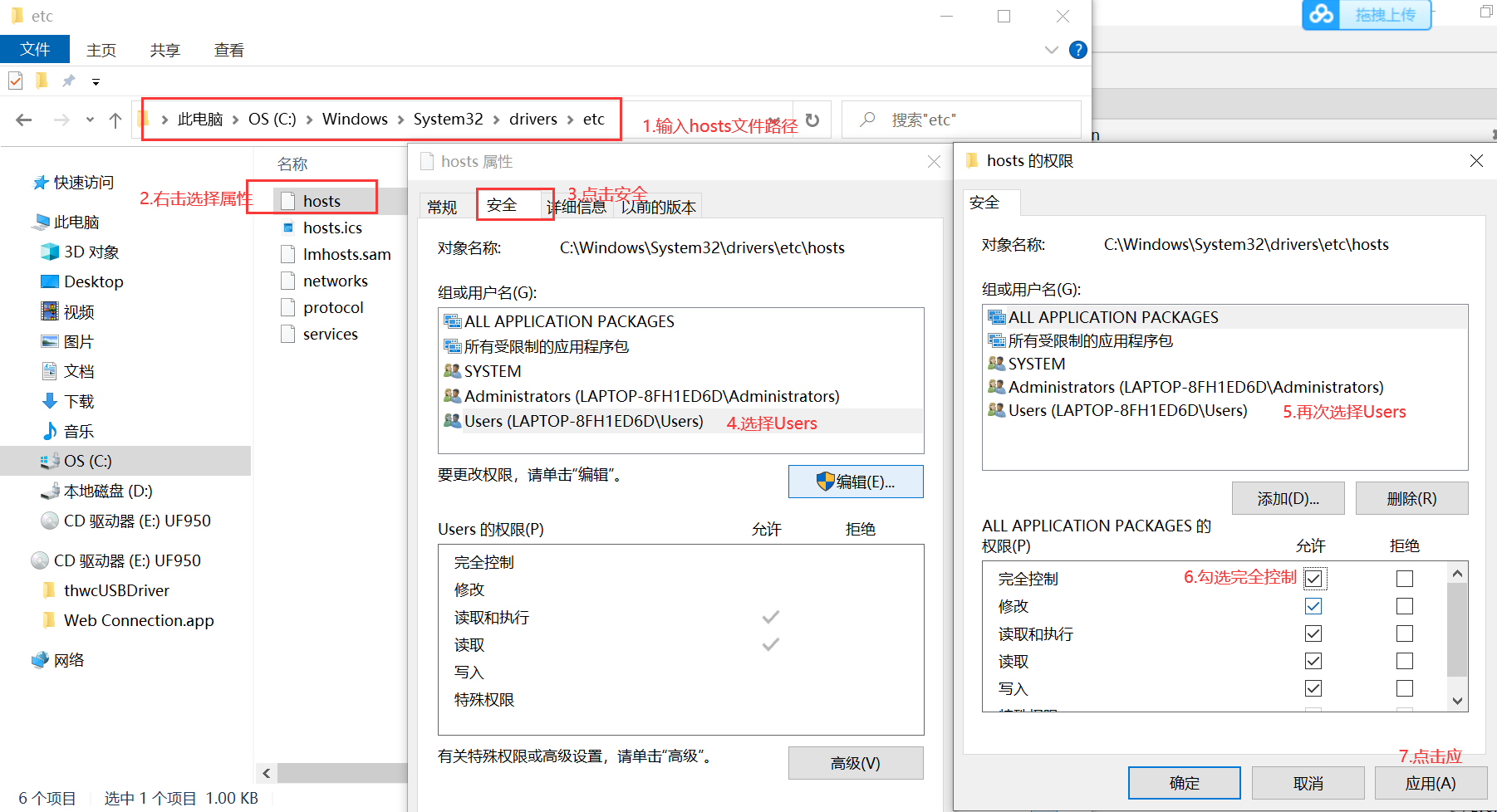The image size is (1497, 812).
Task: Expand chevron after drivers in address bar
Action: pos(571,120)
